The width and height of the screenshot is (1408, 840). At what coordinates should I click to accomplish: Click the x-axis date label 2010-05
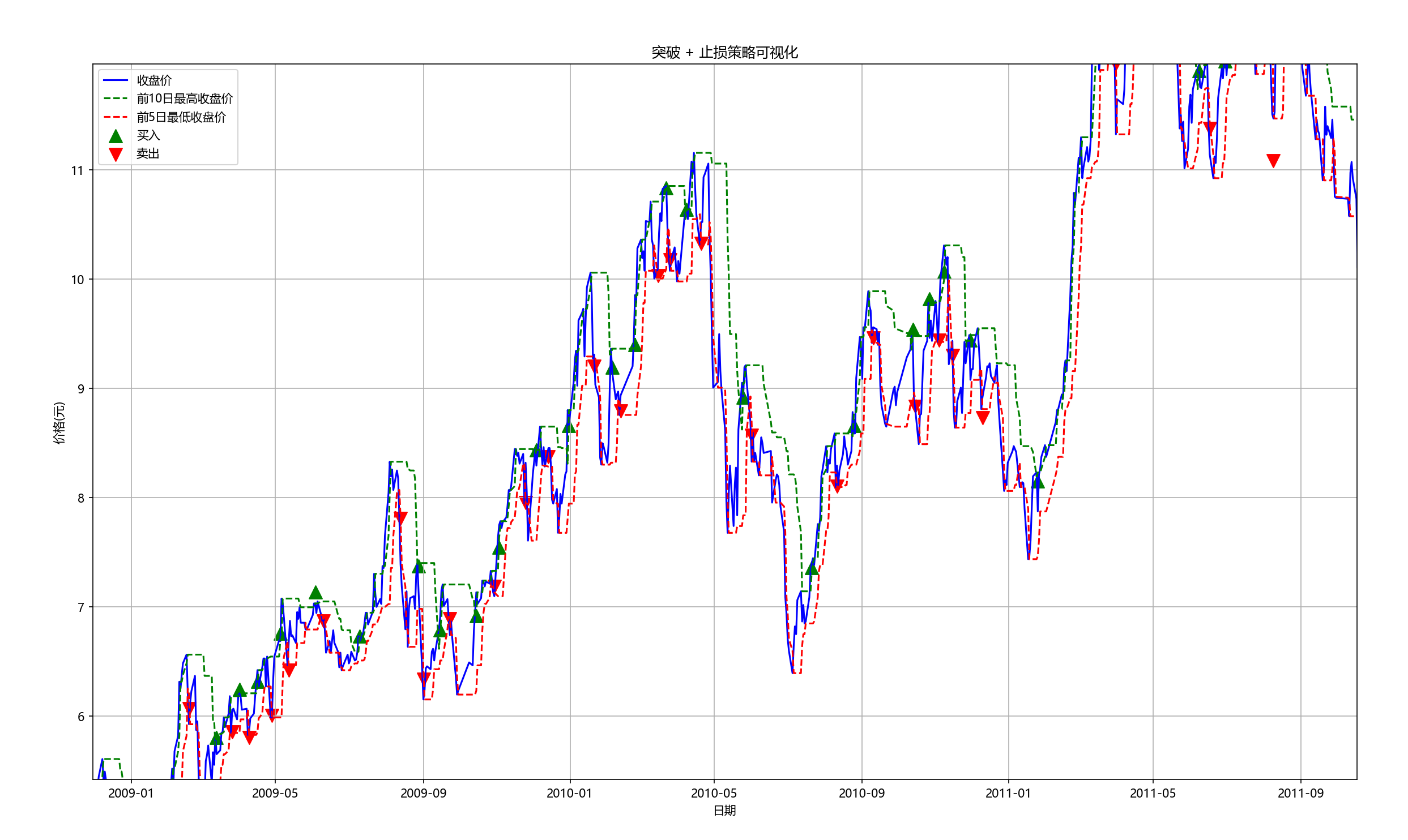714,793
